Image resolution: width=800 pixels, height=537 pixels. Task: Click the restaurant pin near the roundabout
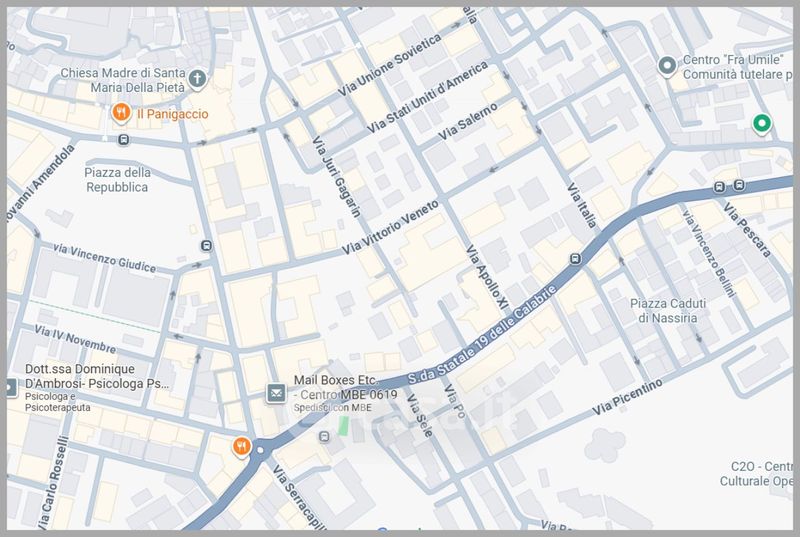[x=241, y=447]
